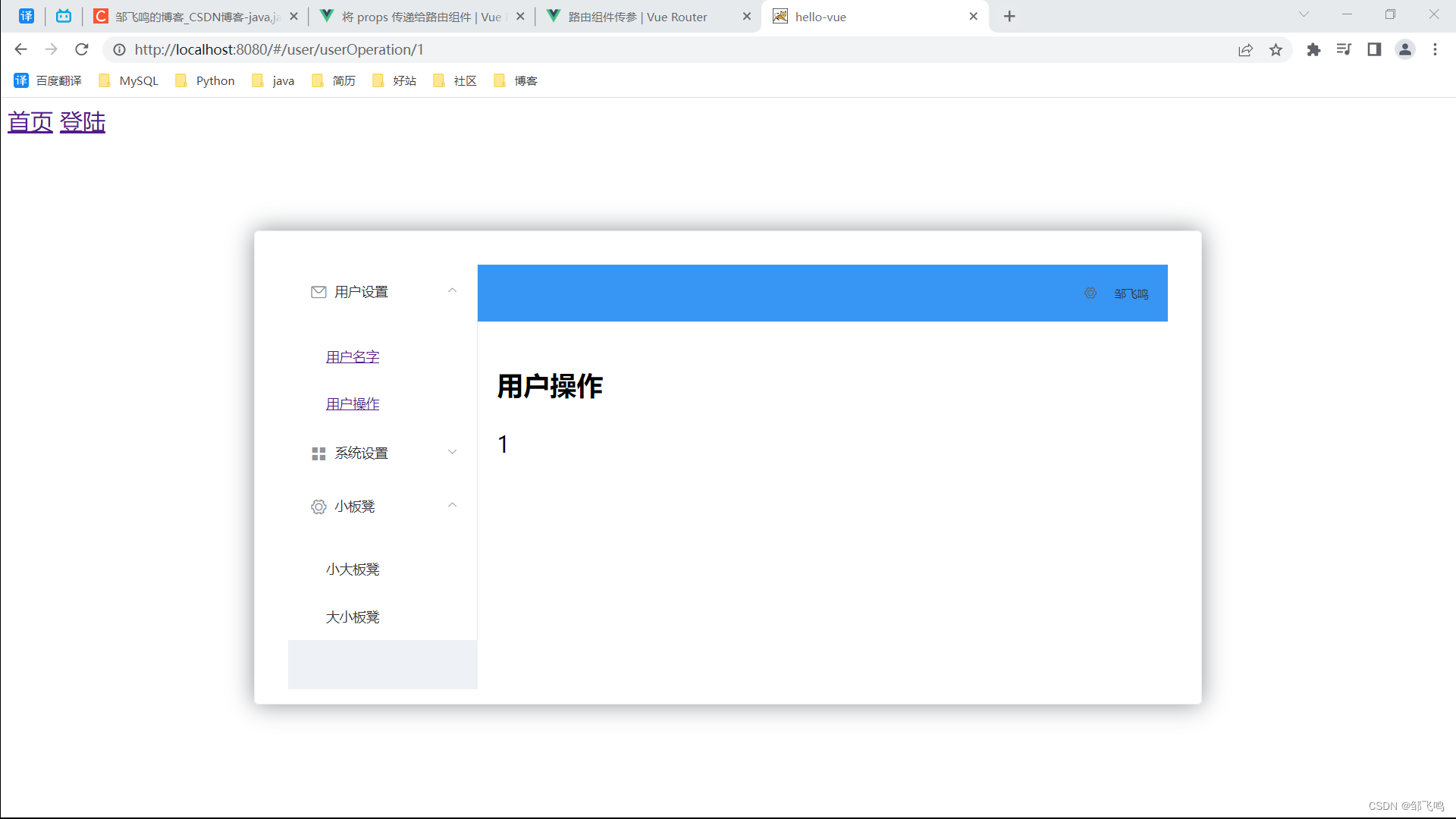The height and width of the screenshot is (819, 1456).
Task: Open the extensions puzzle icon
Action: (1313, 50)
